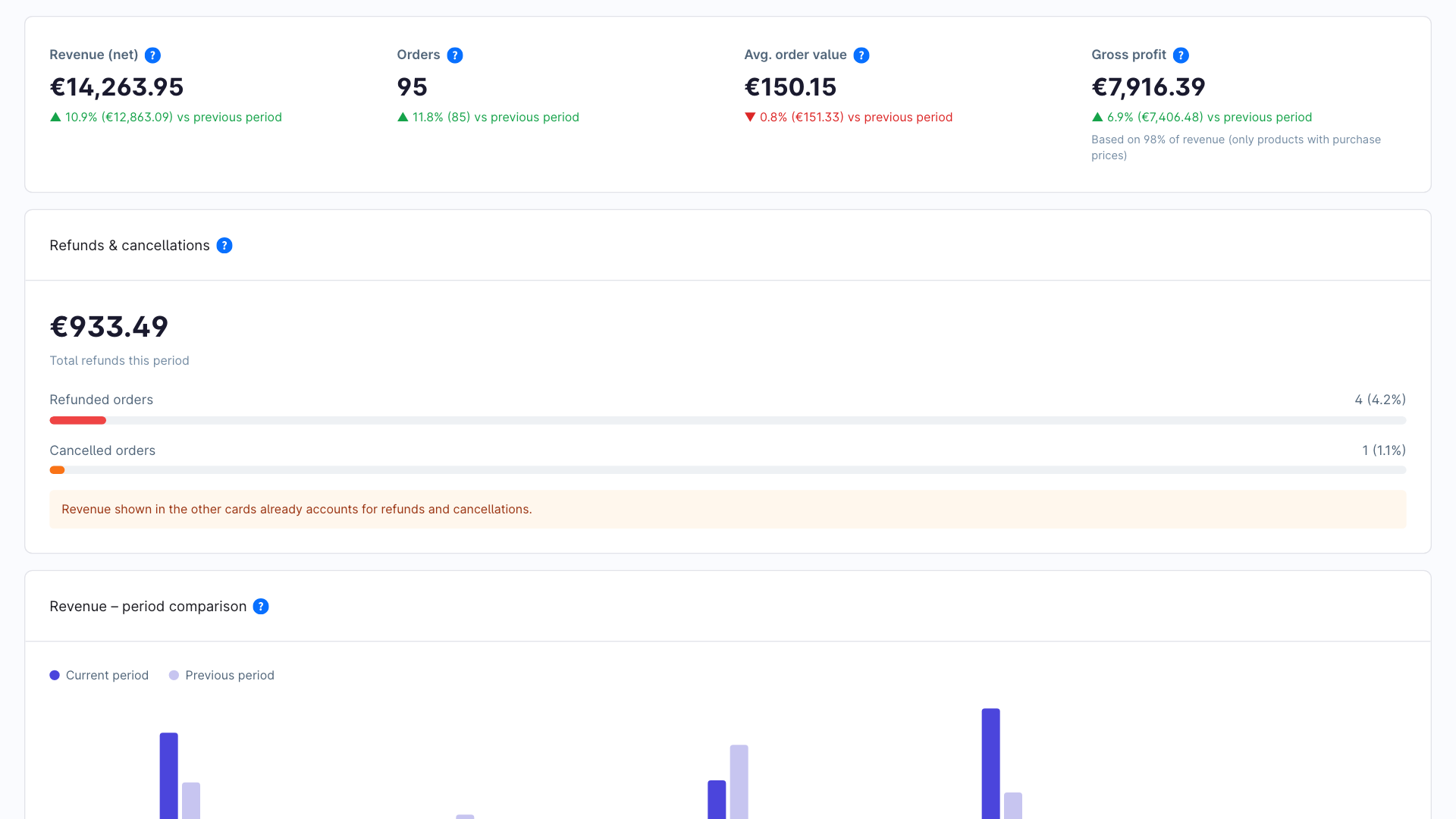Click the 1 (1.1%) cancelled orders value
Viewport: 1456px width, 819px height.
tap(1384, 450)
